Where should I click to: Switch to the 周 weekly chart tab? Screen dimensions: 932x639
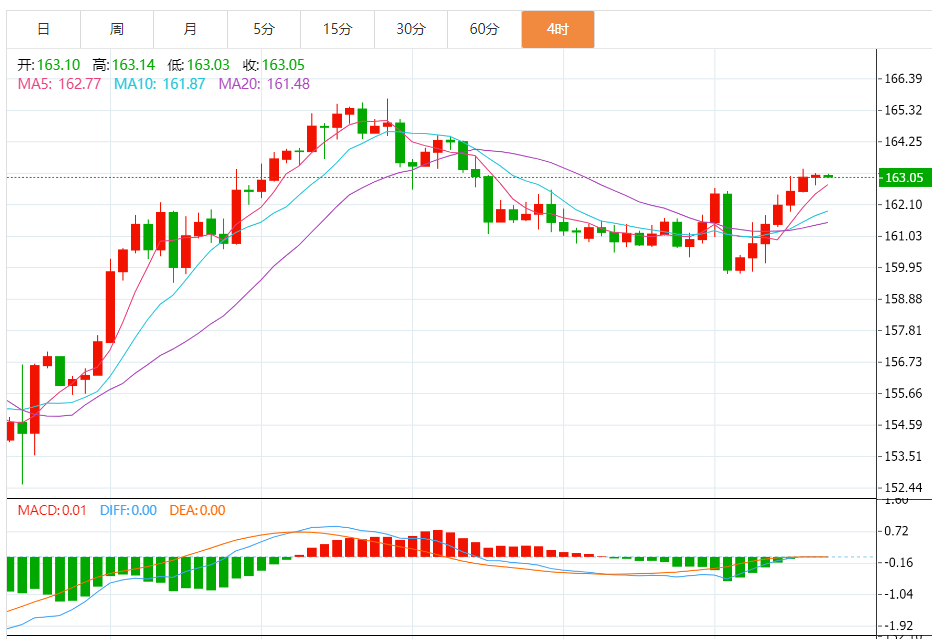117,29
